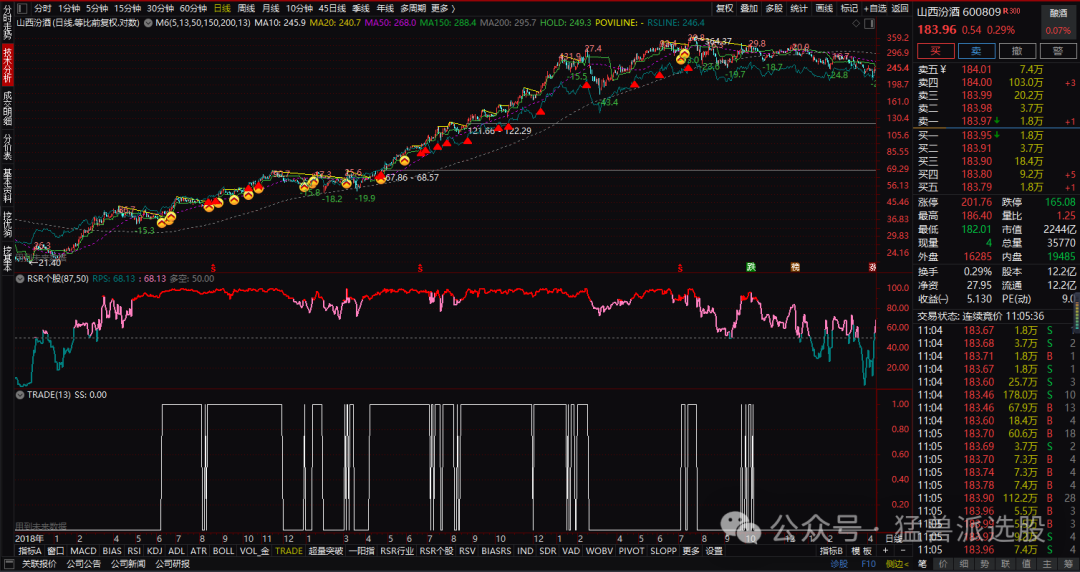Click +自选 to add to watchlist

[x=875, y=8]
